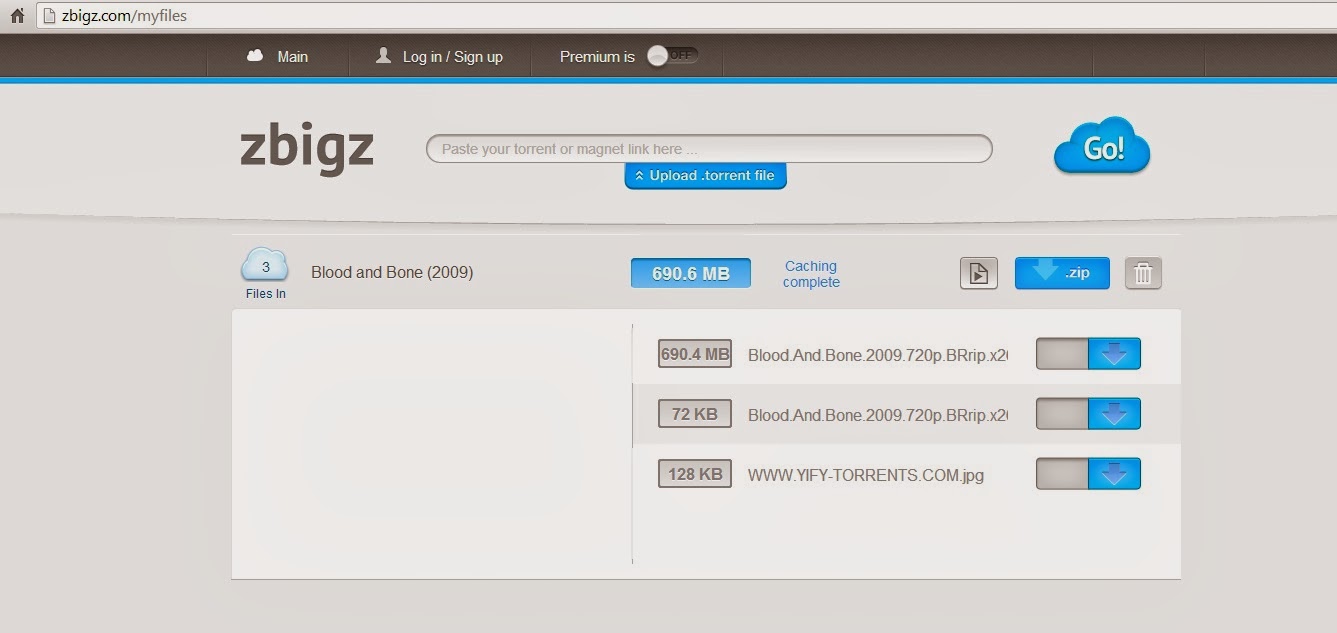Click the Caching complete status
Image resolution: width=1337 pixels, height=633 pixels.
pyautogui.click(x=811, y=274)
